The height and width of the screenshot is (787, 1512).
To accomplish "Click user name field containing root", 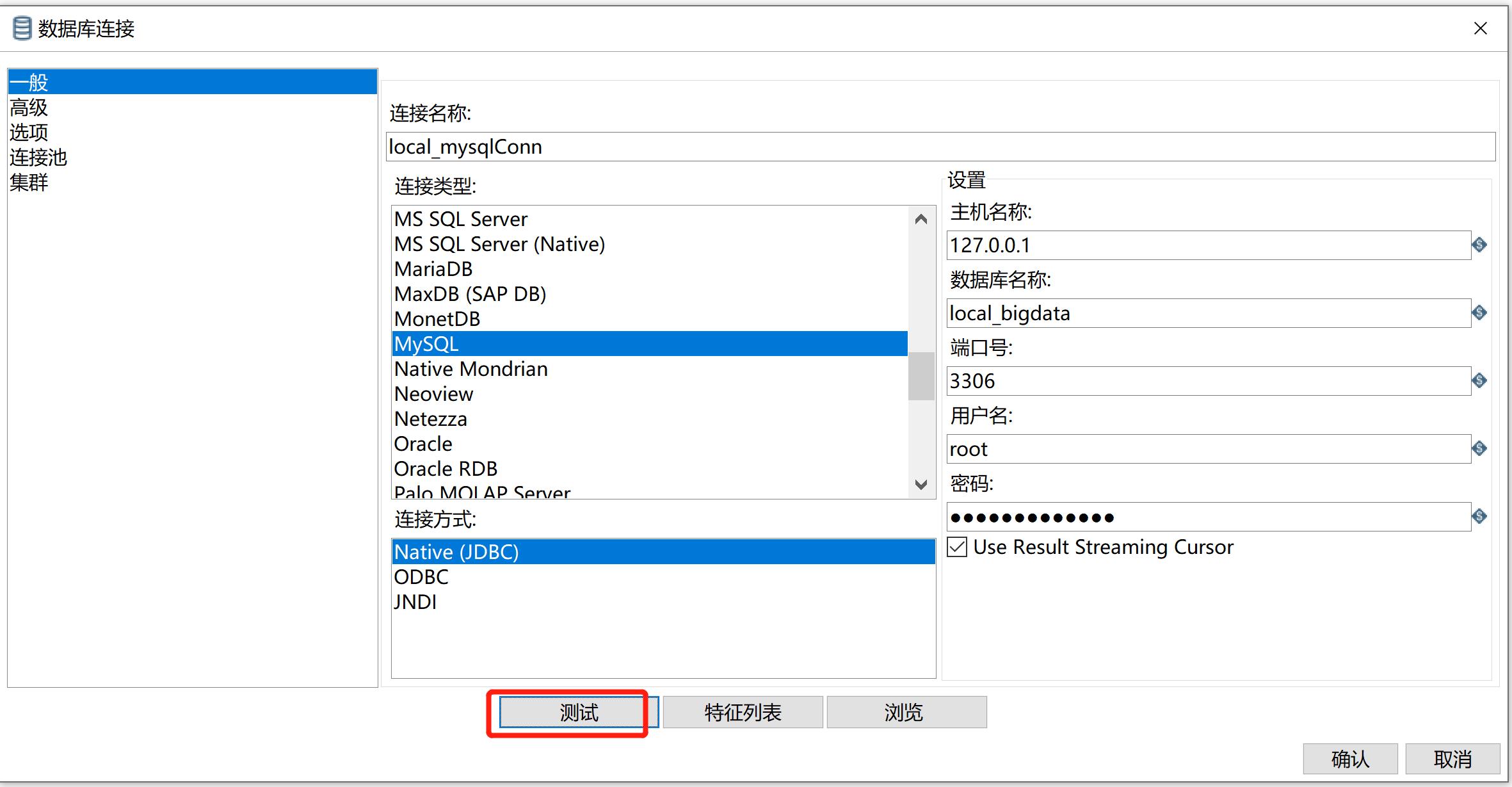I will pos(1209,448).
